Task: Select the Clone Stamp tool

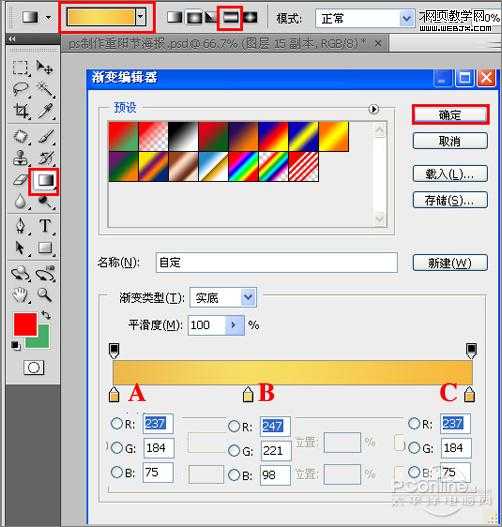Action: click(20, 158)
